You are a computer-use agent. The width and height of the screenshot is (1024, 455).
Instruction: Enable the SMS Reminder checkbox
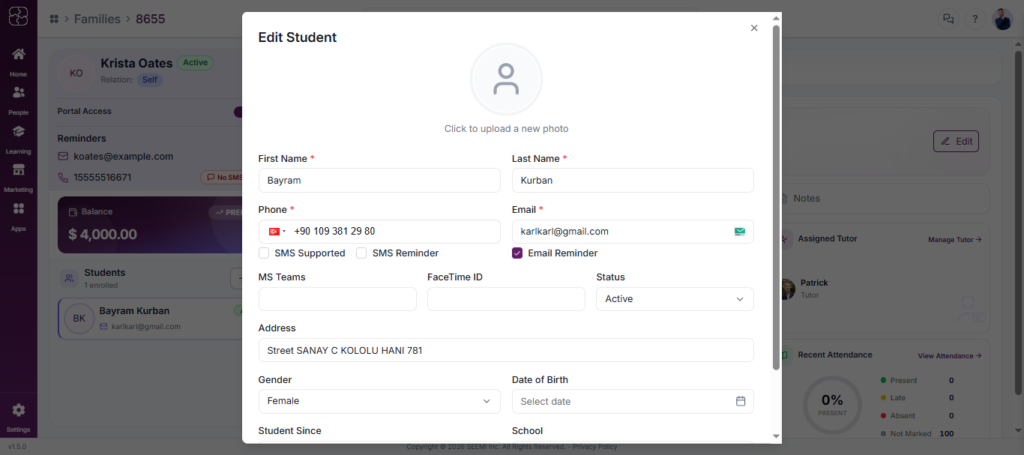(361, 253)
